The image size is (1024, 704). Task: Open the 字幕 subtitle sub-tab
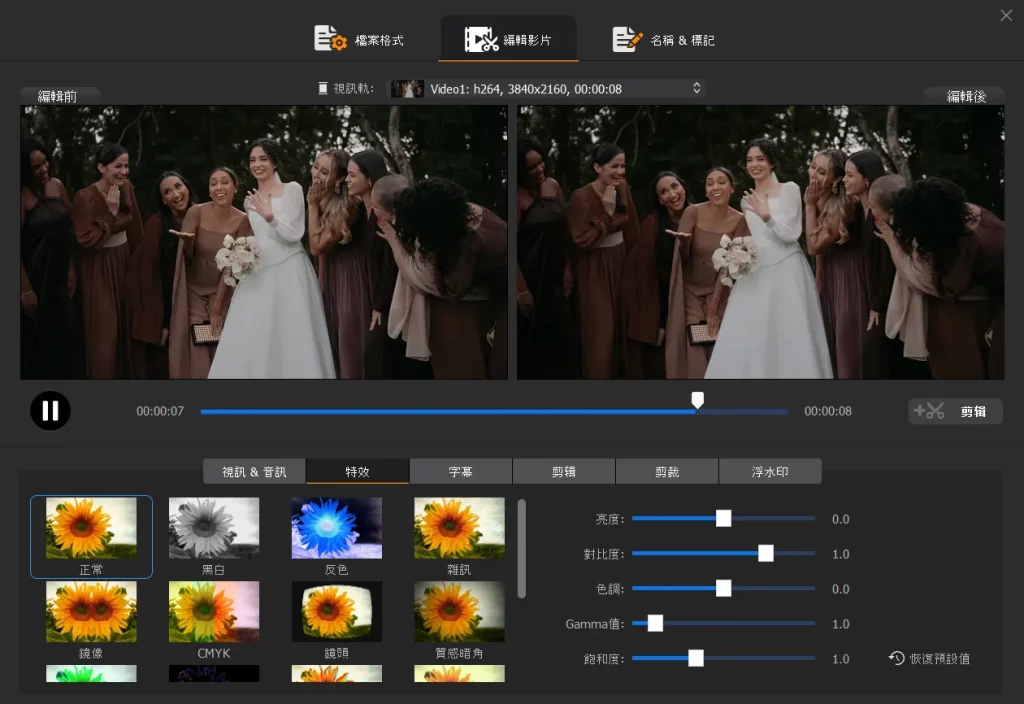[x=460, y=472]
